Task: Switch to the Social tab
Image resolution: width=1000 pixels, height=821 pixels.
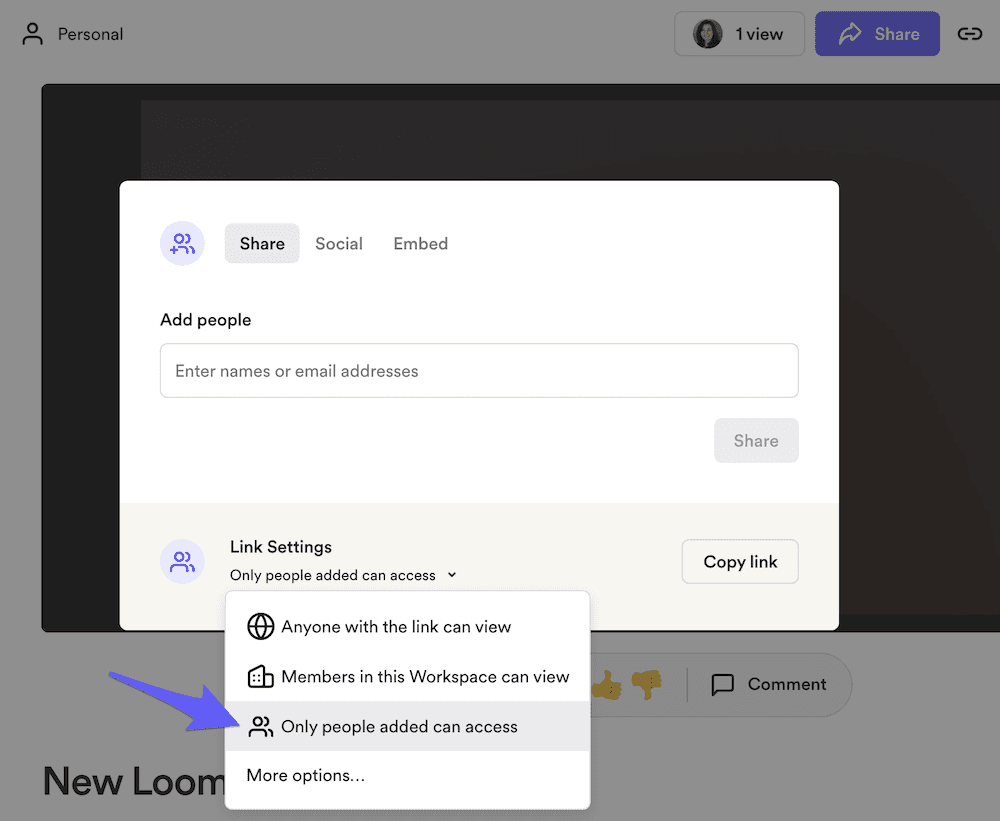Action: (x=339, y=243)
